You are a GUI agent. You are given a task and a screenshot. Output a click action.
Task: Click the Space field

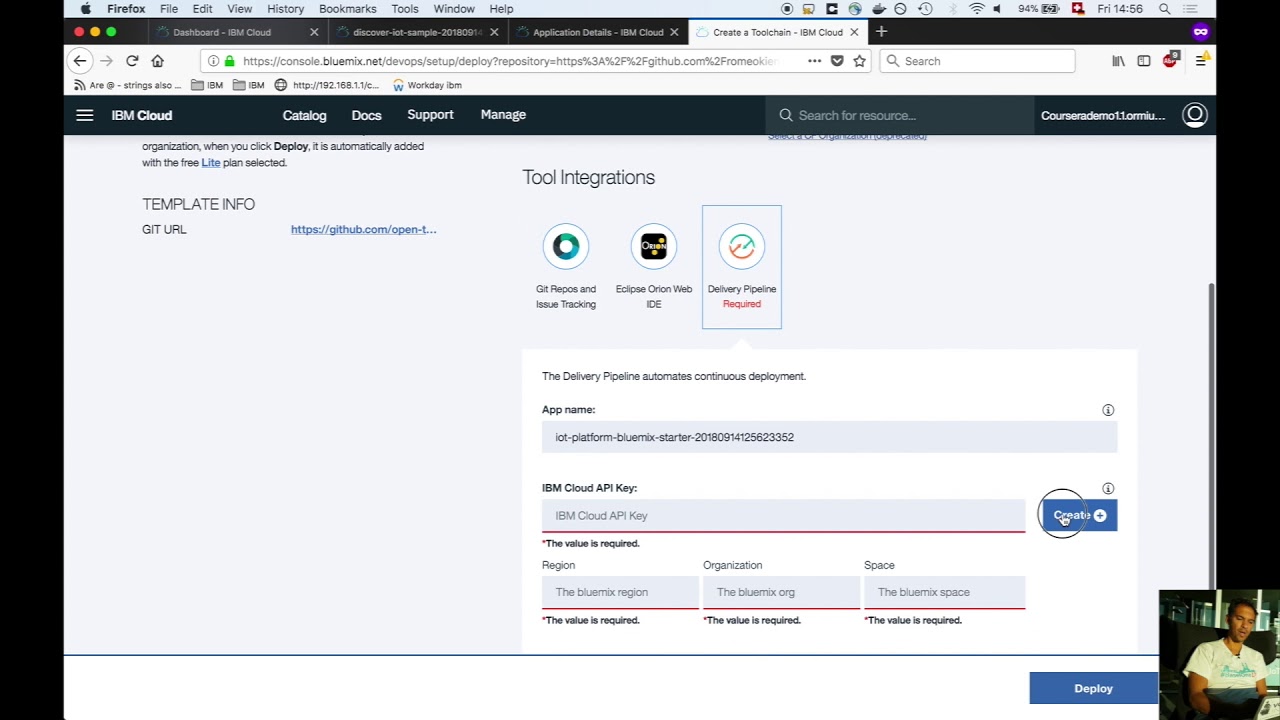point(944,592)
